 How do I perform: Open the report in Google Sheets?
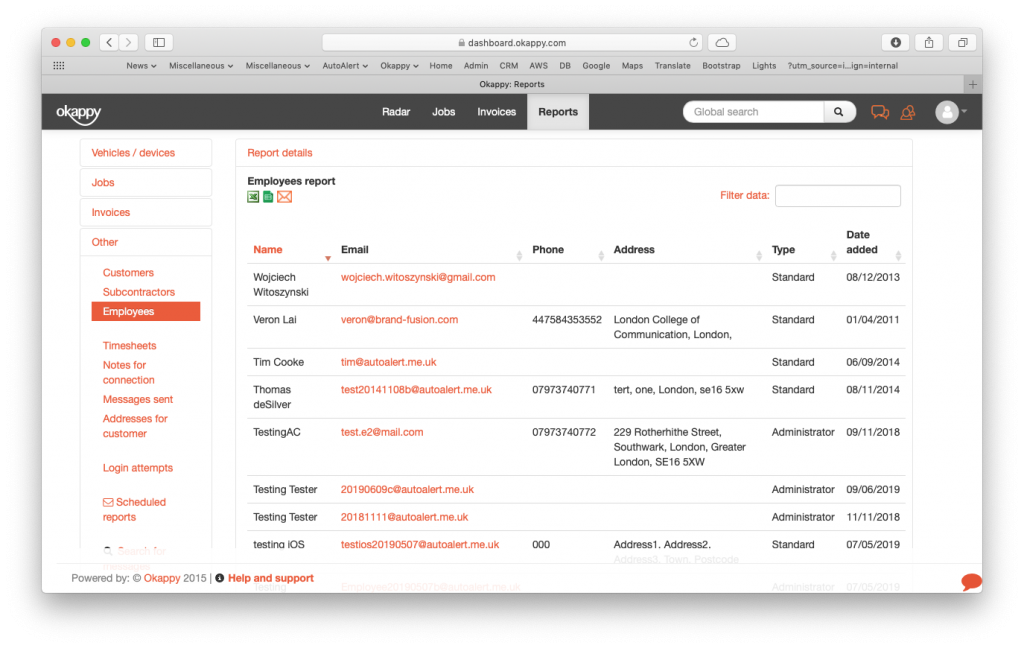[x=268, y=196]
